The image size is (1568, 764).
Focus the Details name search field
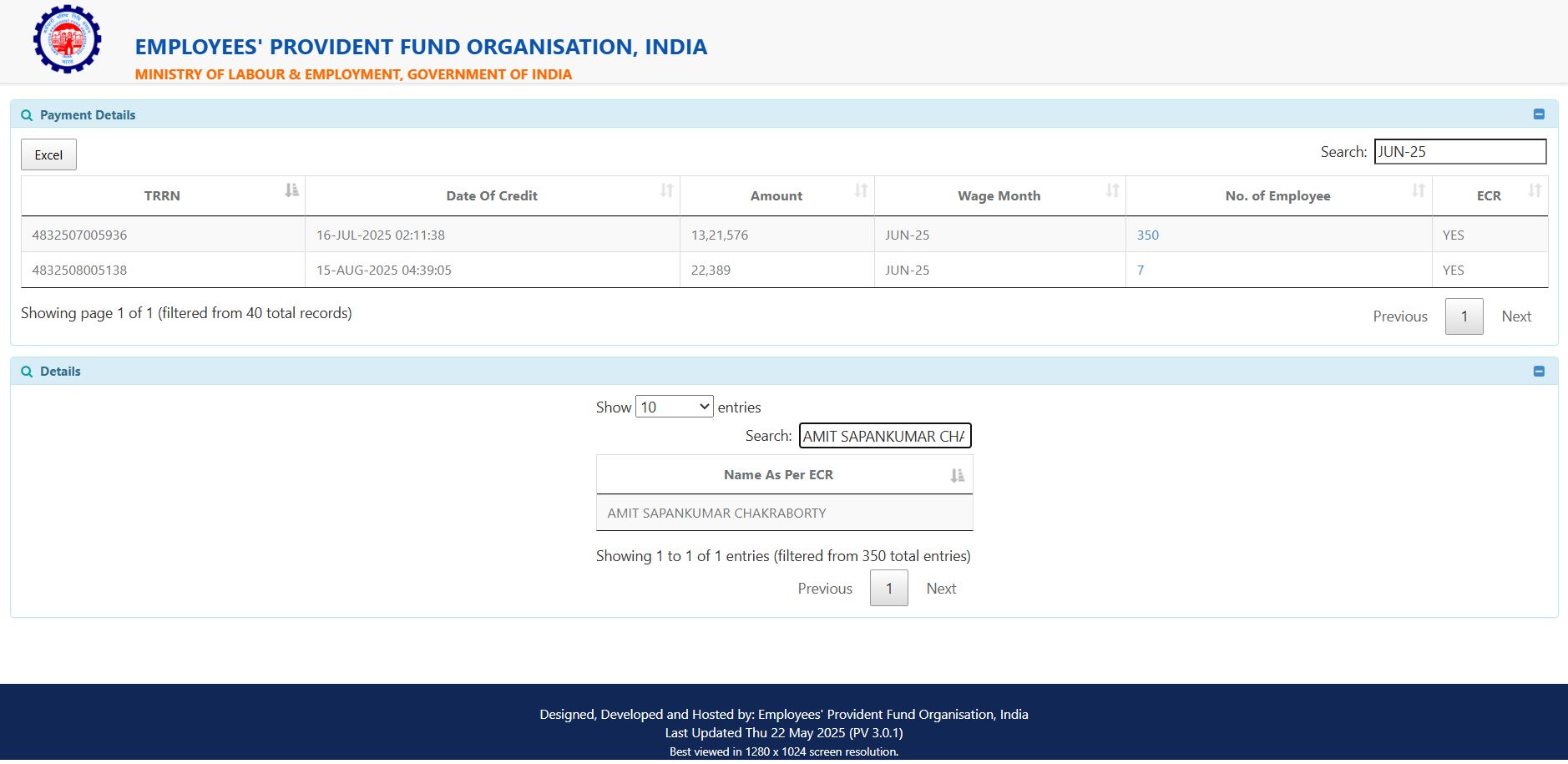coord(884,436)
